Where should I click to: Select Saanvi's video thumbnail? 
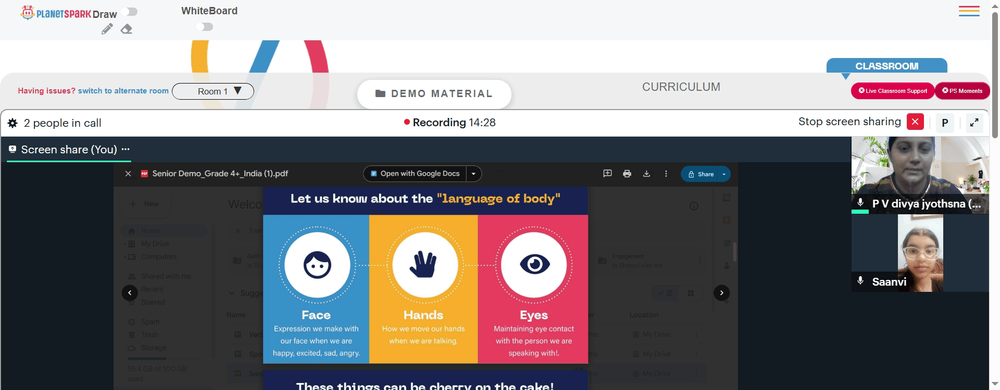[920, 253]
